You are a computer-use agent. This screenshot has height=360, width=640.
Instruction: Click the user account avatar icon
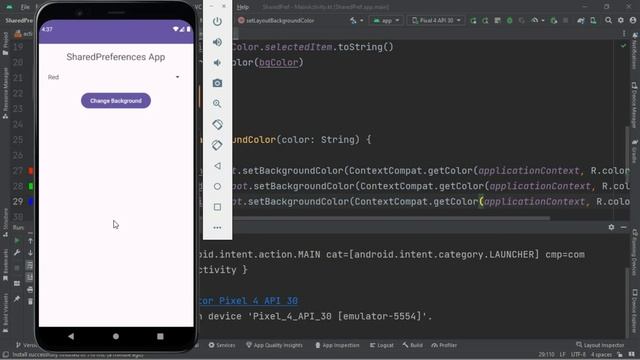pyautogui.click(x=633, y=20)
